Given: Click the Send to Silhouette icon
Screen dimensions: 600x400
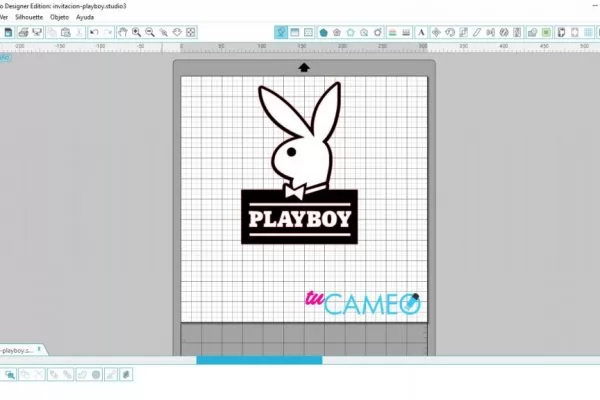Looking at the screenshot, I should click(x=37, y=33).
